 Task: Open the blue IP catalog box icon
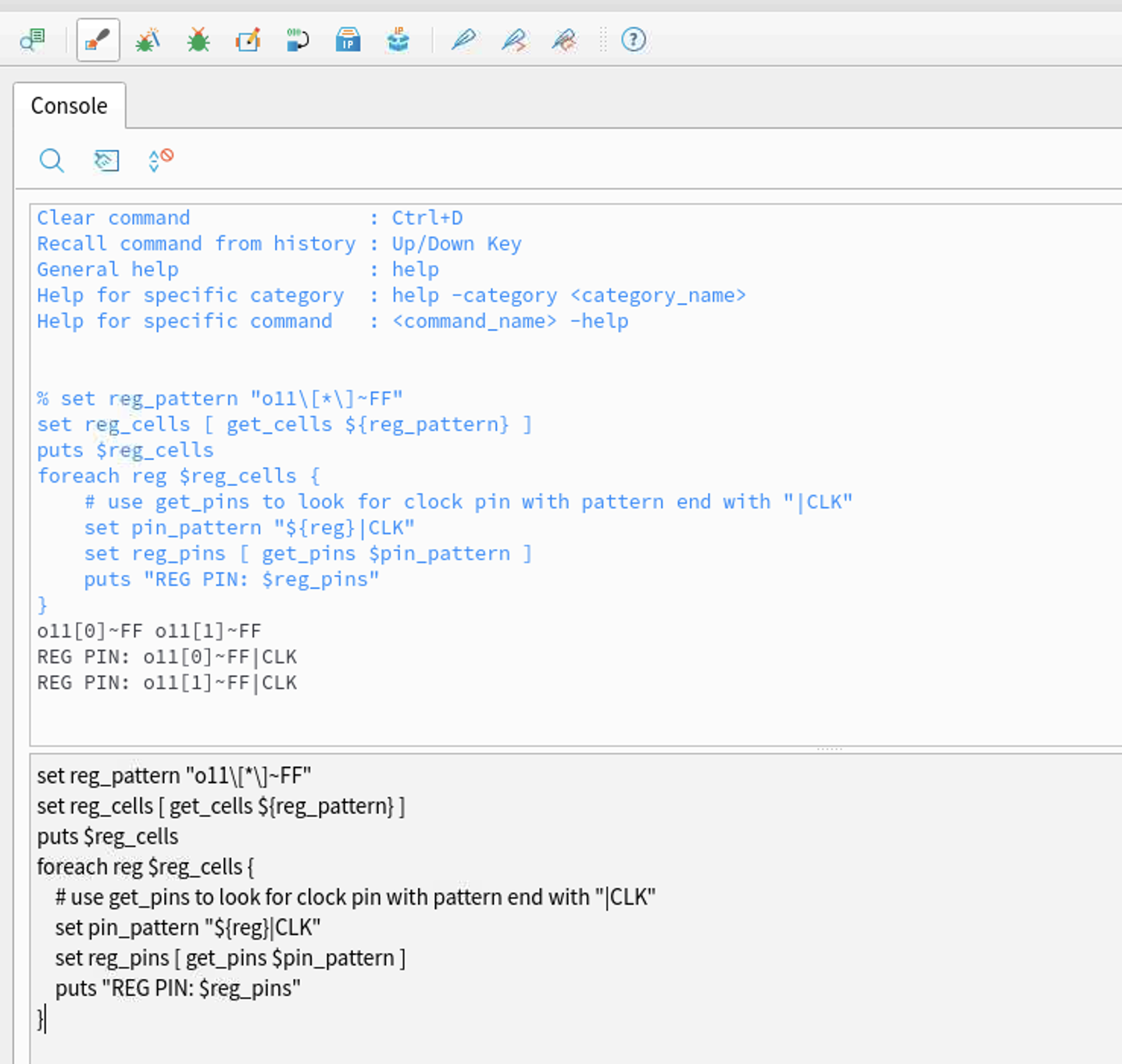[348, 40]
